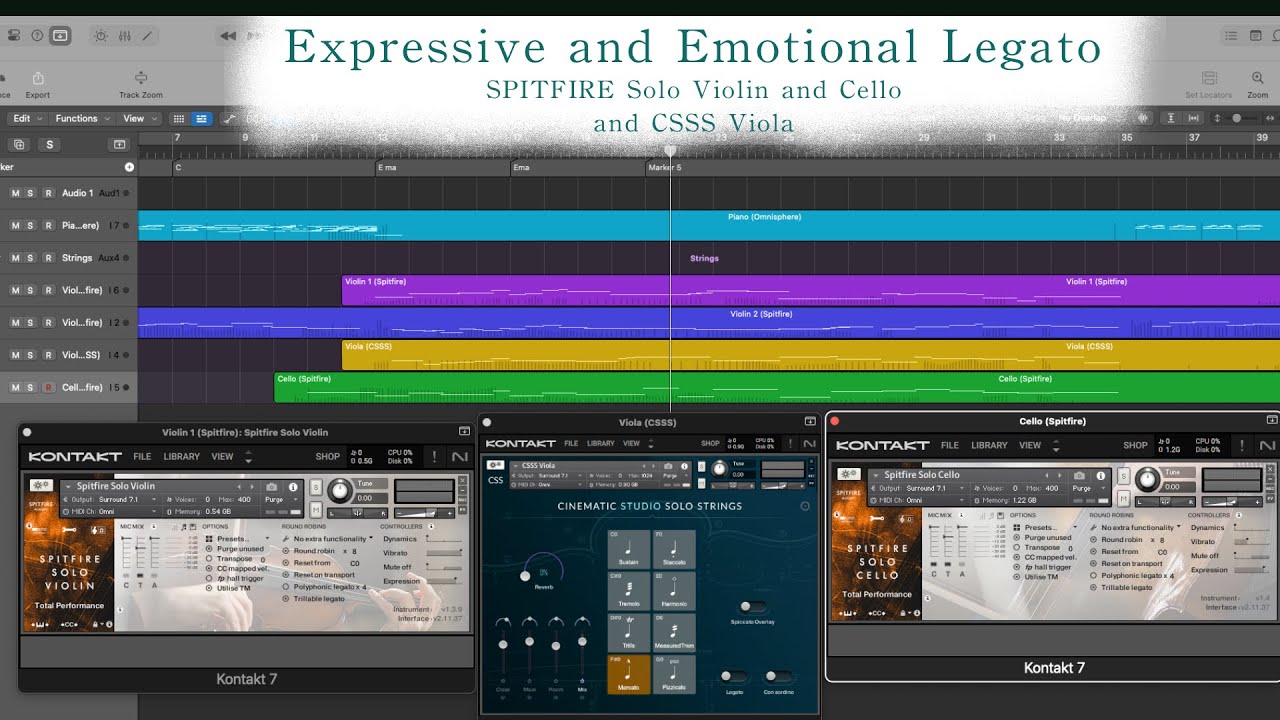Open the Editors pencil icon
This screenshot has width=1280, height=720.
148,35
